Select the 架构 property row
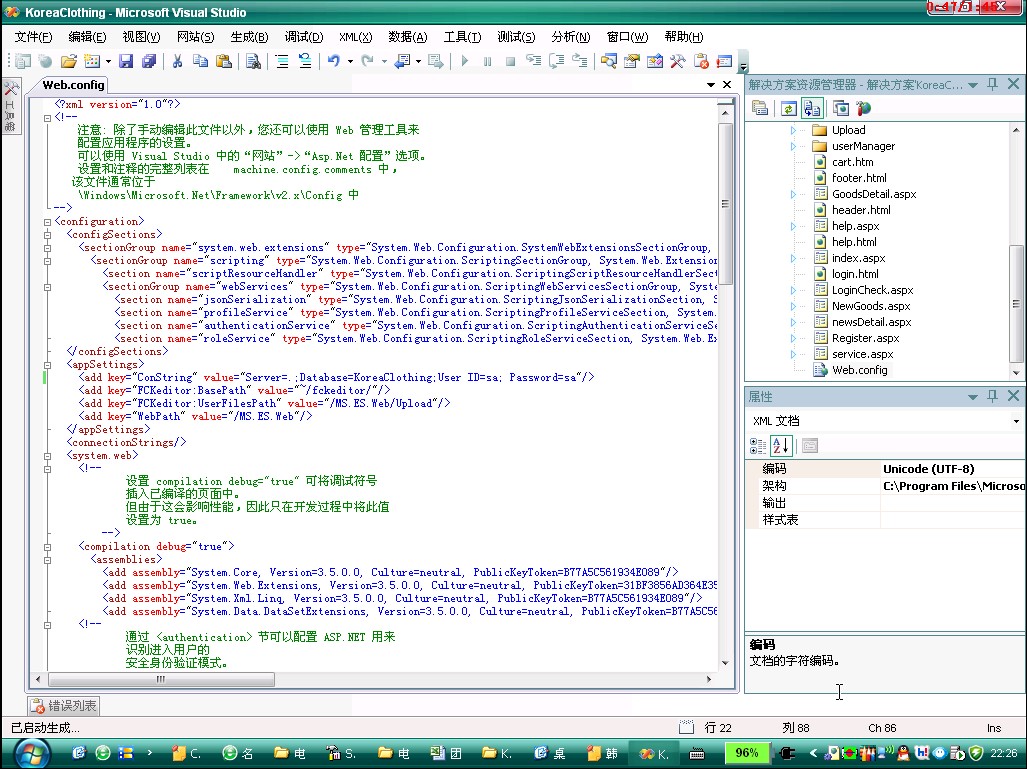Screen dimensions: 1027x769 [x=886, y=486]
